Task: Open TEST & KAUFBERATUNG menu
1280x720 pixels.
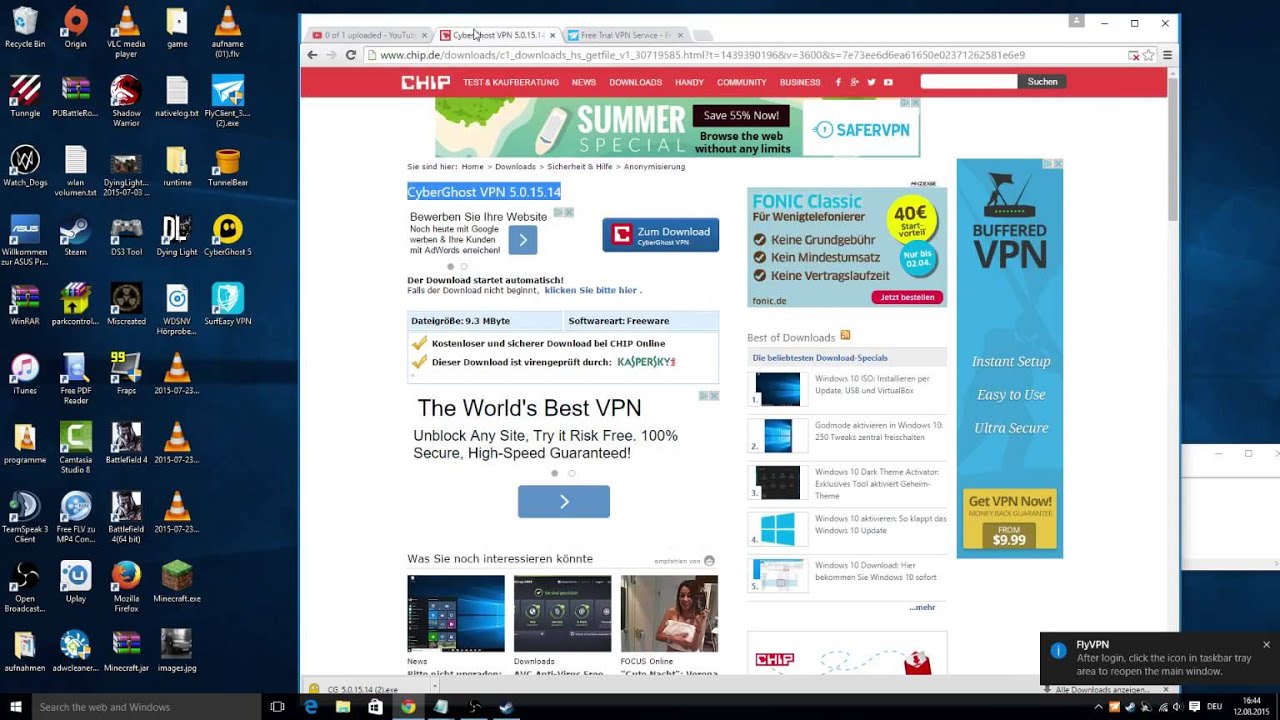Action: [511, 82]
